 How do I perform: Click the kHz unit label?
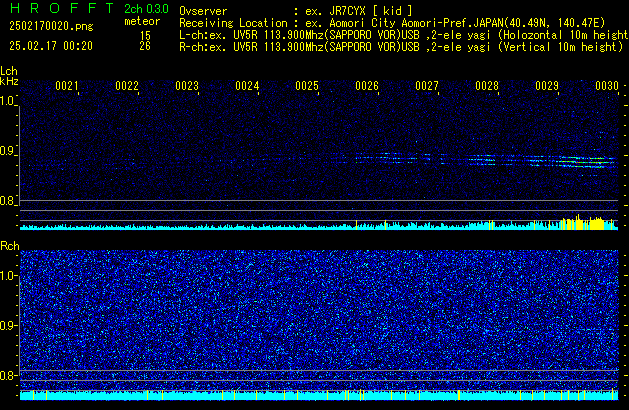tap(9, 81)
